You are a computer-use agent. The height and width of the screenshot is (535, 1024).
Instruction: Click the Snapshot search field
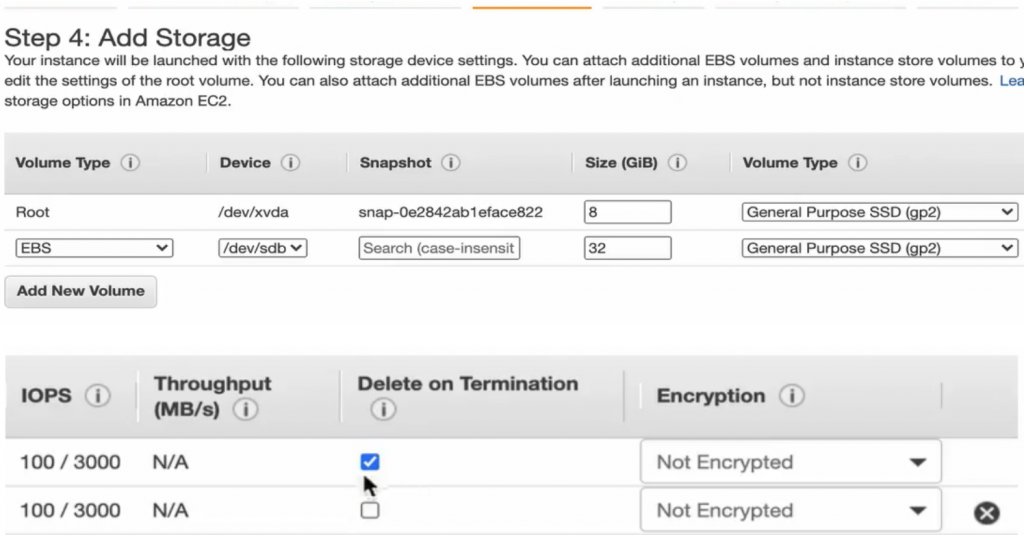coord(439,248)
